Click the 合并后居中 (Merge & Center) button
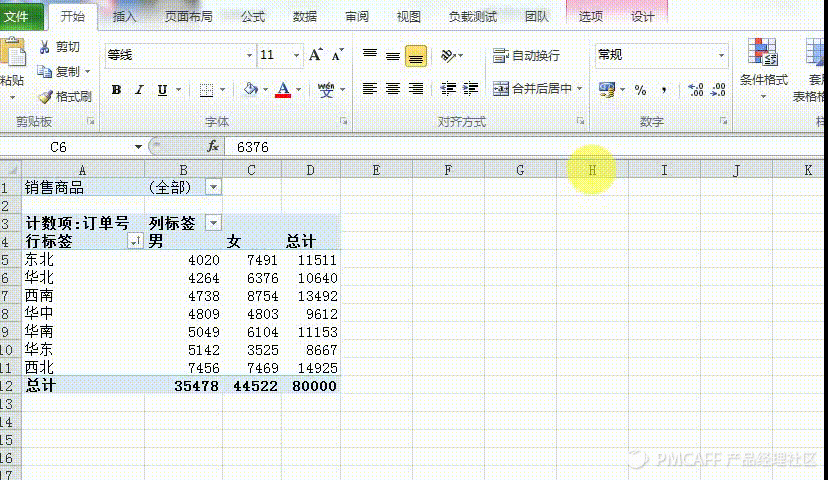Image resolution: width=828 pixels, height=480 pixels. pos(537,89)
